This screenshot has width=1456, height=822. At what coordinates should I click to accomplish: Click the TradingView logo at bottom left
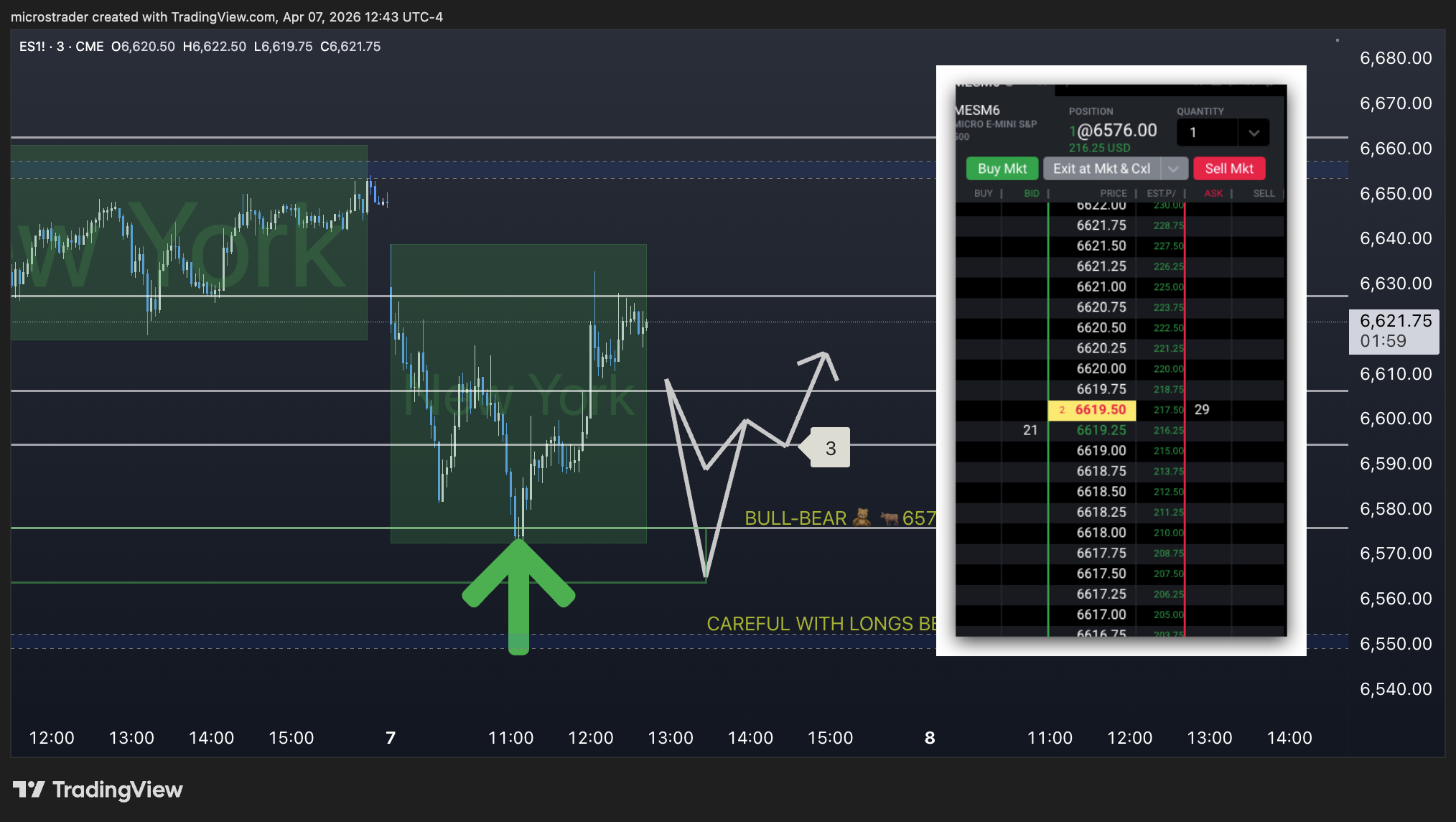click(98, 790)
